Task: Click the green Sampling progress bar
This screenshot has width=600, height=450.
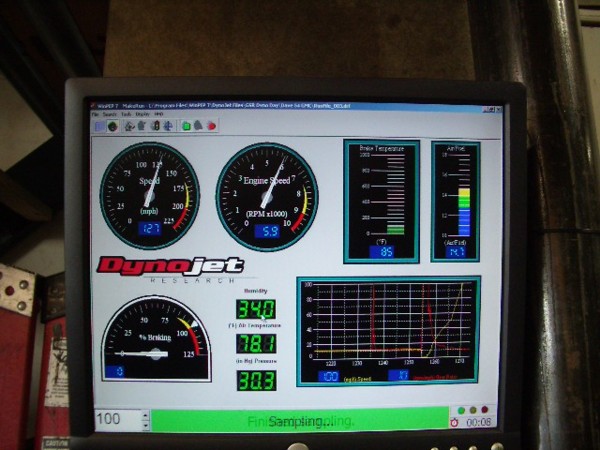Action: (300, 421)
